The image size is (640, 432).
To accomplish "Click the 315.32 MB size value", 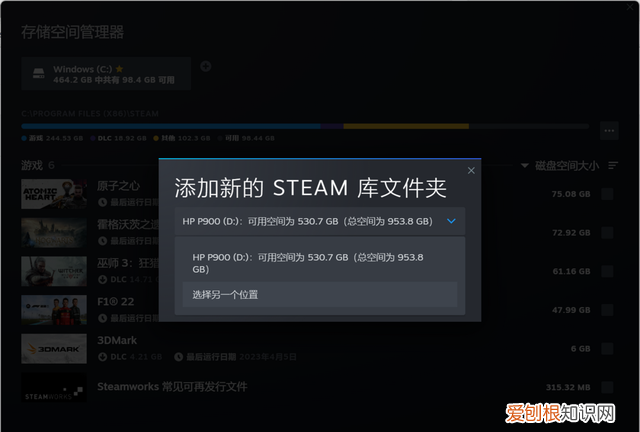I will pyautogui.click(x=568, y=387).
